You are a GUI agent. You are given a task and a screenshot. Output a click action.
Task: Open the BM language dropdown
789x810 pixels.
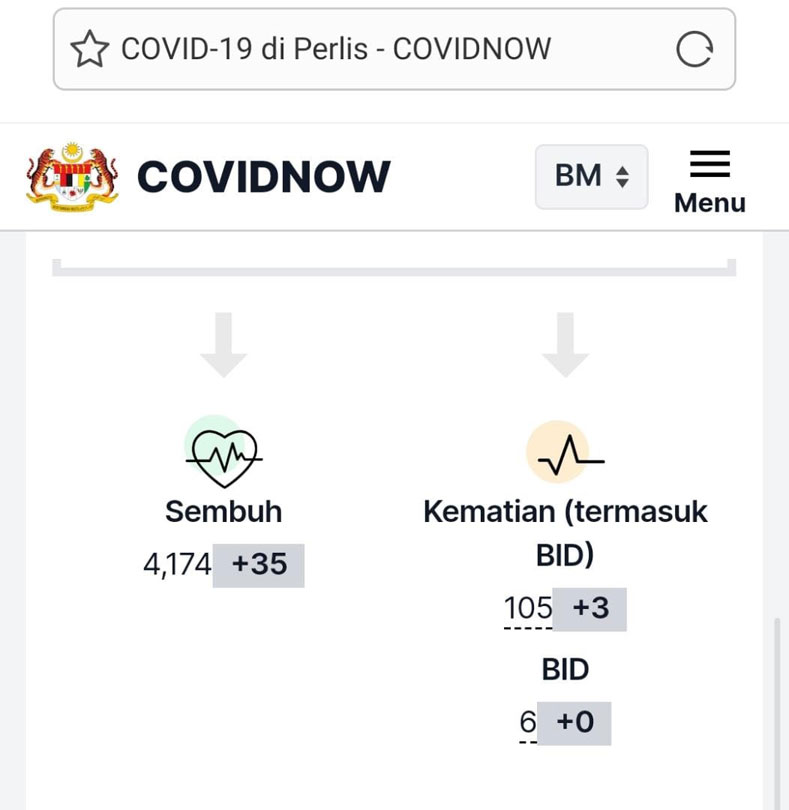[592, 177]
